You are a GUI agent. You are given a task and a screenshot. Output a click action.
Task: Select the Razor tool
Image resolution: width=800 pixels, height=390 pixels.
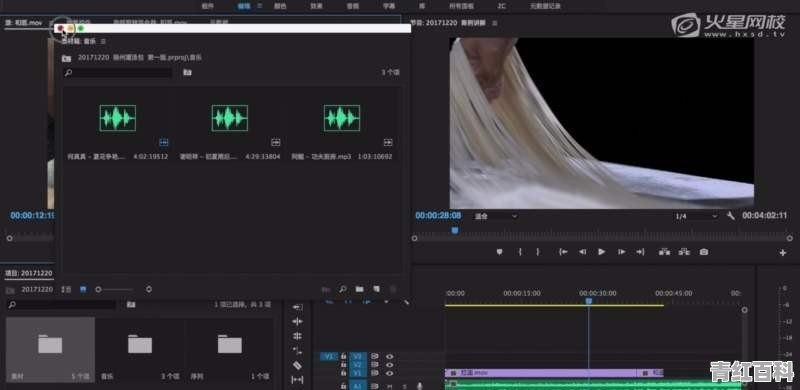(297, 365)
